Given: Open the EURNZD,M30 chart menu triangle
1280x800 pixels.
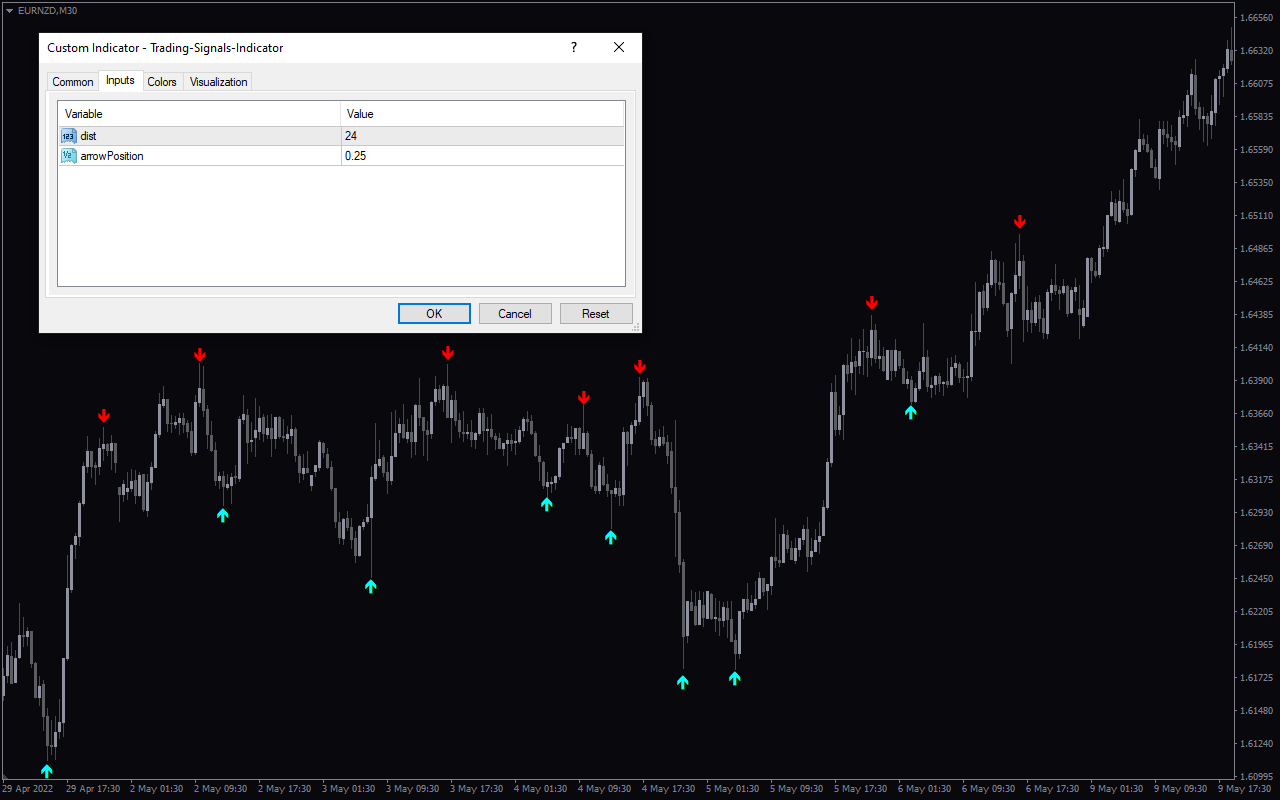Looking at the screenshot, I should [x=9, y=10].
